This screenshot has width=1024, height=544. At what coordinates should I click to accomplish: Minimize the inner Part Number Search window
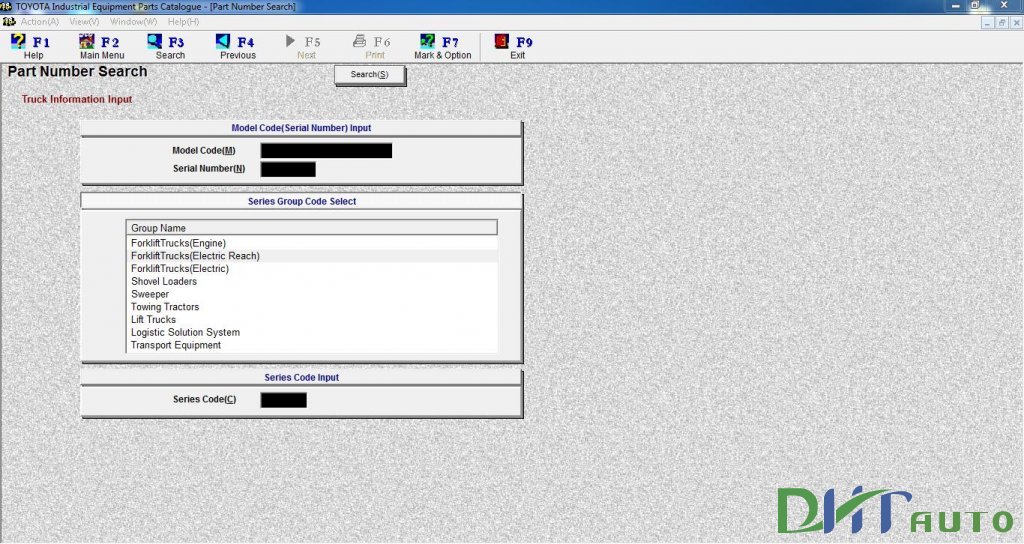pos(987,22)
